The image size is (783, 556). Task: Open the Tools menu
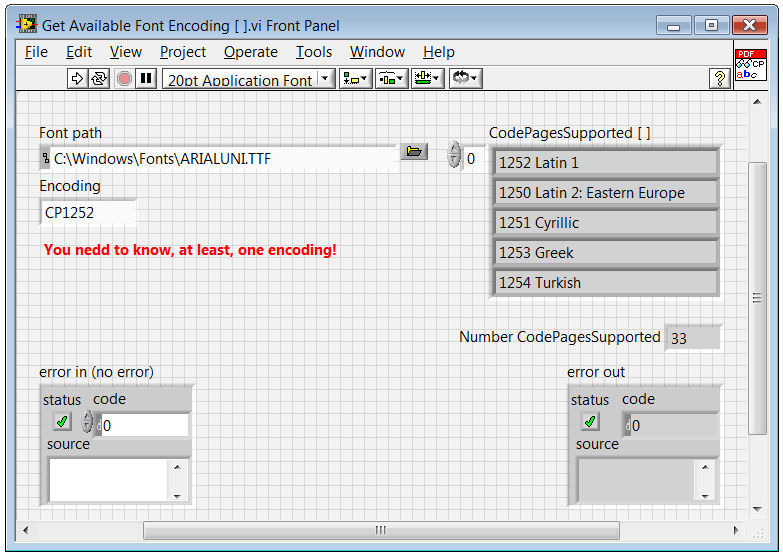[x=313, y=52]
